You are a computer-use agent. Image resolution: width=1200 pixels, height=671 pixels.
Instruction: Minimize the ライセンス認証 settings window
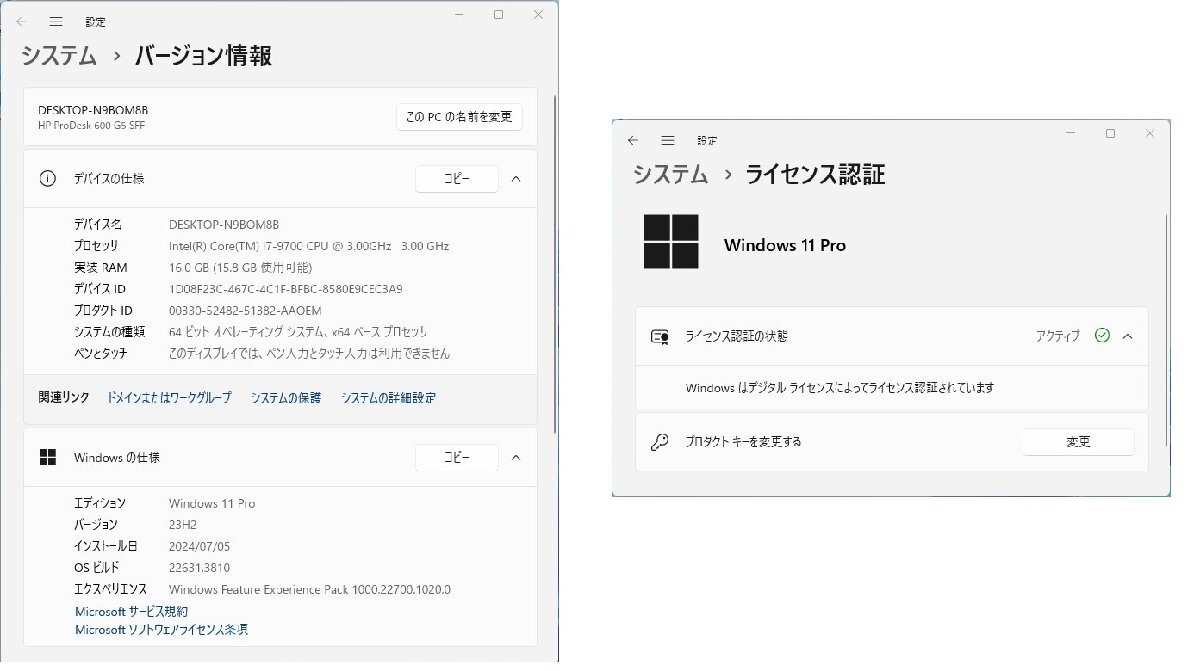pos(1071,134)
